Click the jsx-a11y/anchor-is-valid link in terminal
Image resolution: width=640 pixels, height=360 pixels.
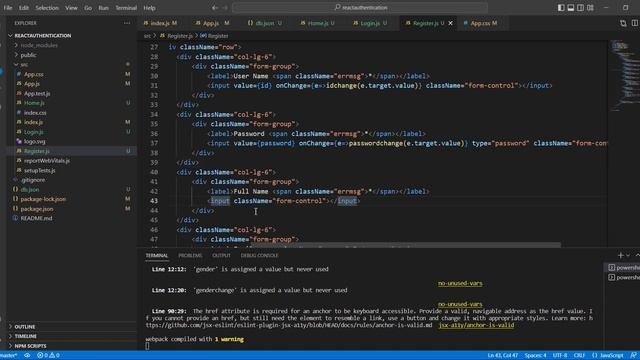click(x=476, y=325)
